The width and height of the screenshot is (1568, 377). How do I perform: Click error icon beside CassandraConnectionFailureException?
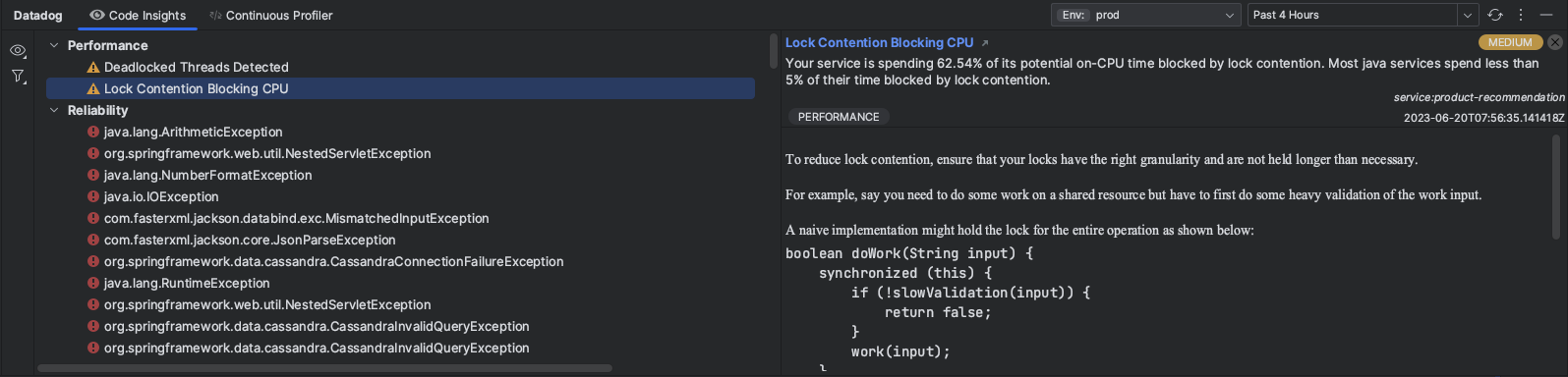point(93,261)
